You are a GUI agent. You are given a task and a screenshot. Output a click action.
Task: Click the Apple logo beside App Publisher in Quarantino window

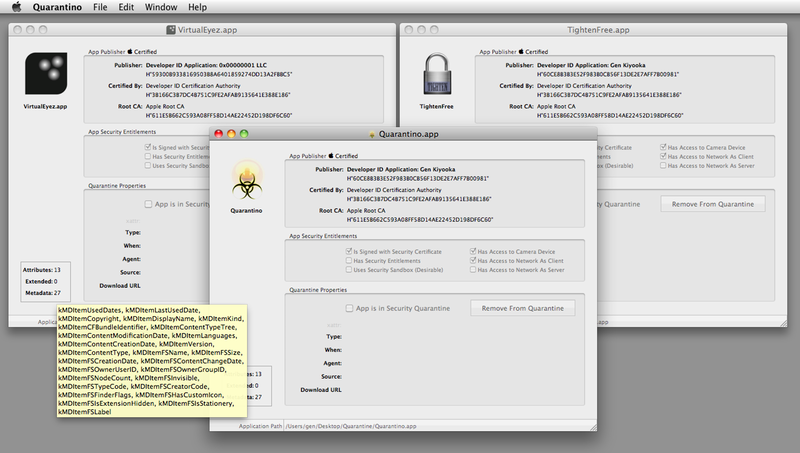pyautogui.click(x=331, y=156)
